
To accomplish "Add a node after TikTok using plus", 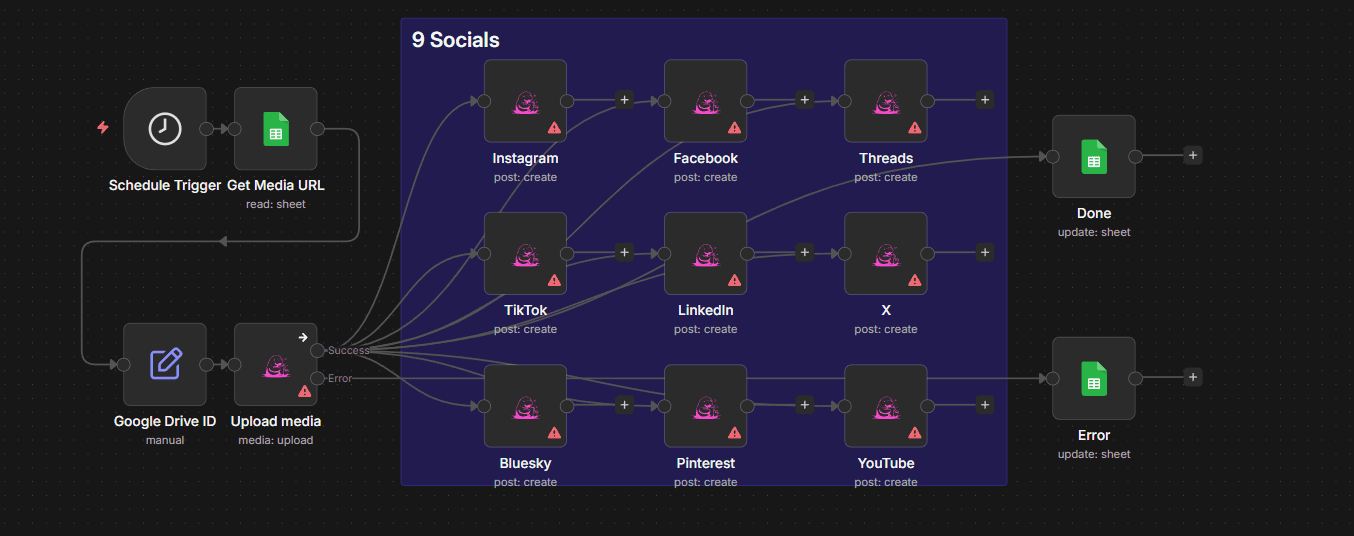I will pyautogui.click(x=625, y=253).
